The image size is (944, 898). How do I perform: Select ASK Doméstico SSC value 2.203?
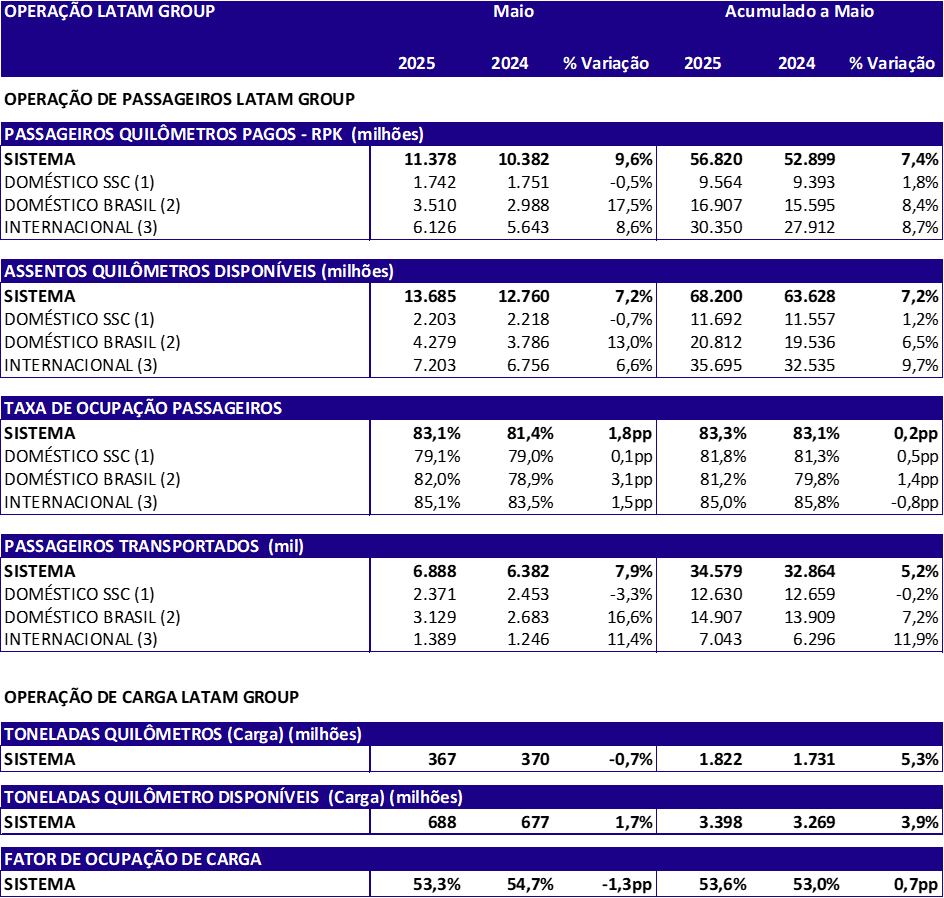(x=435, y=320)
